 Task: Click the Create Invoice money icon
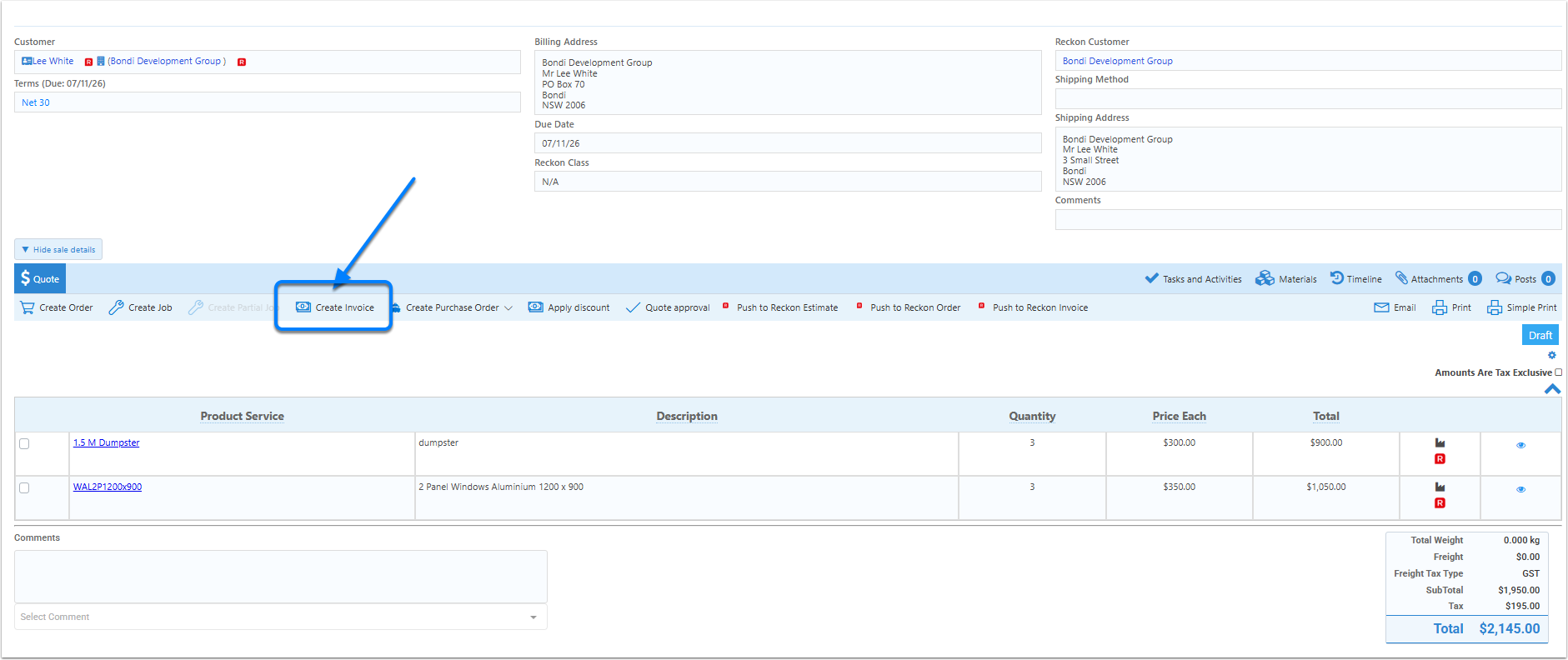(303, 307)
